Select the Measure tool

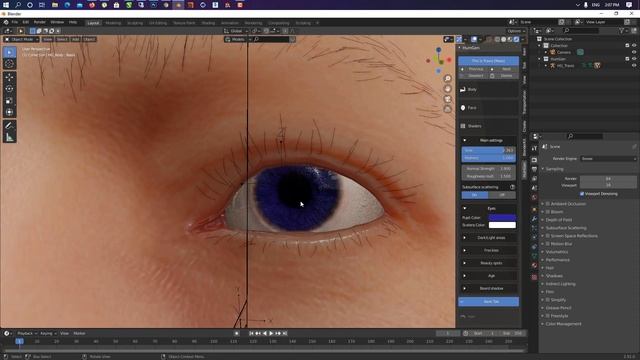pyautogui.click(x=9, y=138)
